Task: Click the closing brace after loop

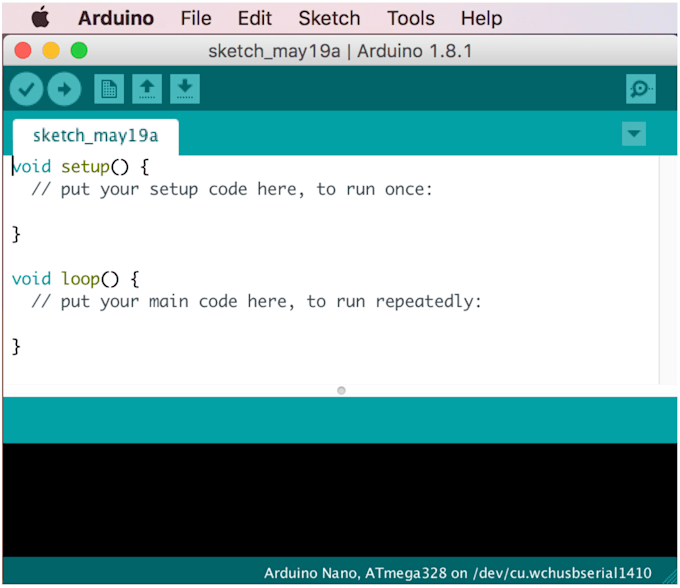Action: pyautogui.click(x=16, y=346)
